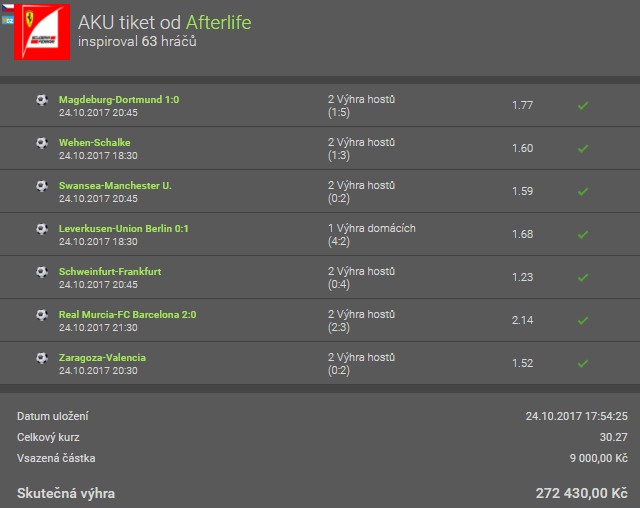Open the Real Murcia-FC Barcelona 2:0 match link
Viewport: 640px width, 508px height.
tap(127, 315)
